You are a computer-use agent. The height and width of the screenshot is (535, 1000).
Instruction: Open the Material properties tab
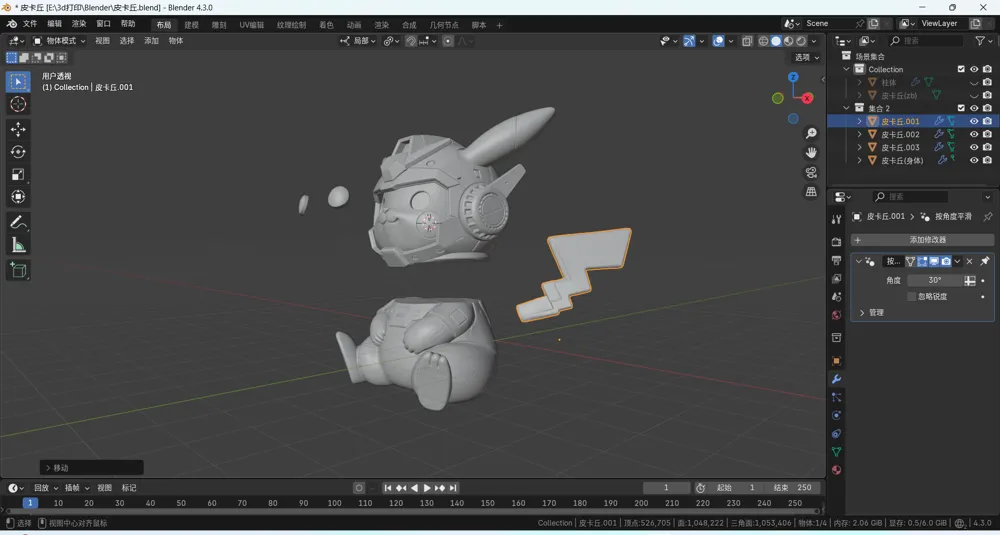[x=836, y=470]
